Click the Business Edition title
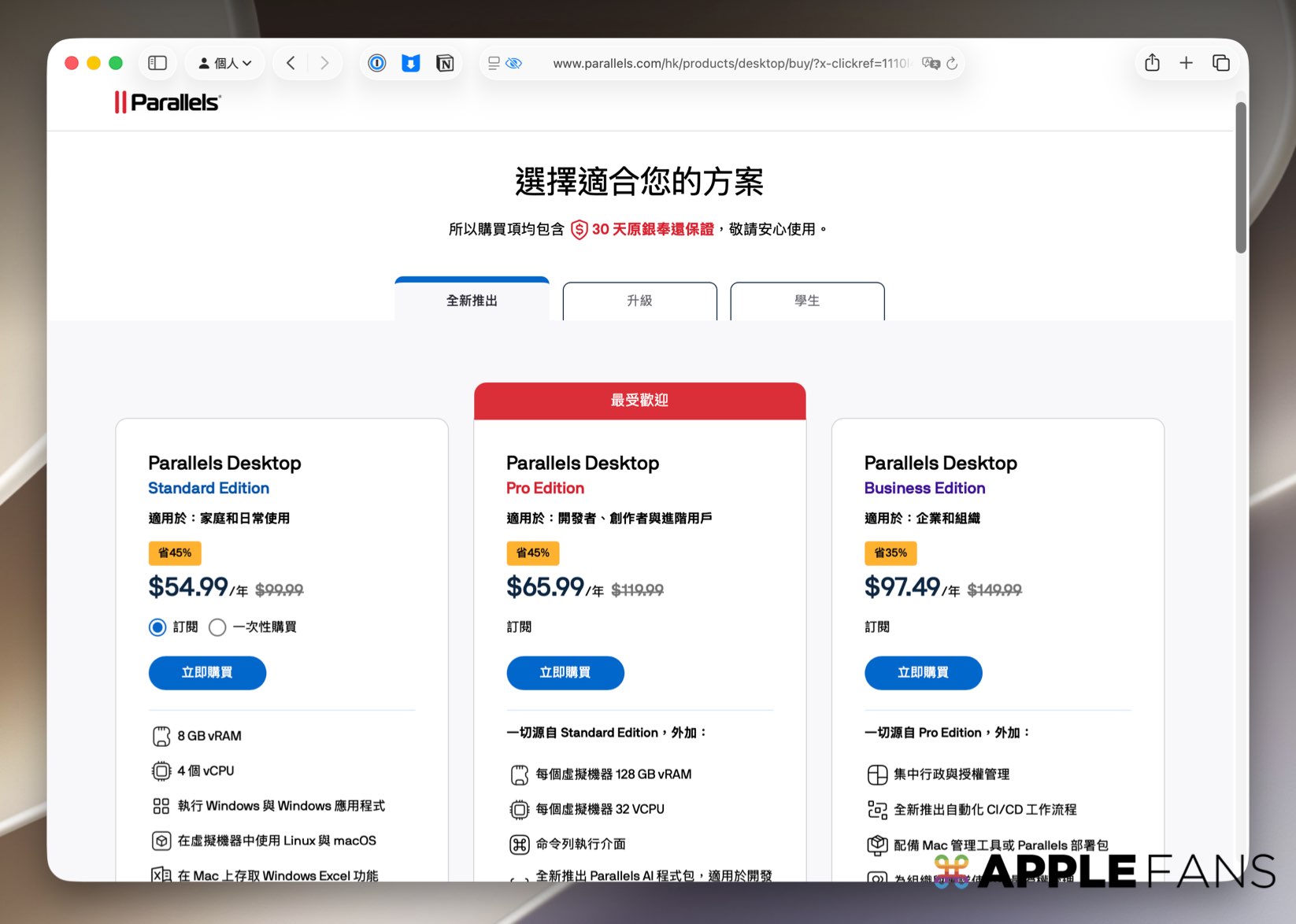The height and width of the screenshot is (924, 1296). click(924, 488)
